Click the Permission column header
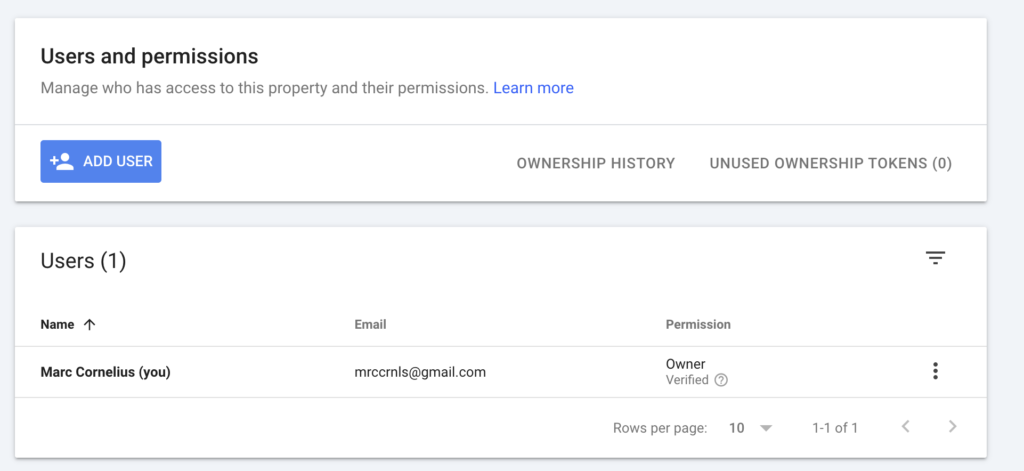This screenshot has width=1024, height=471. (x=698, y=324)
